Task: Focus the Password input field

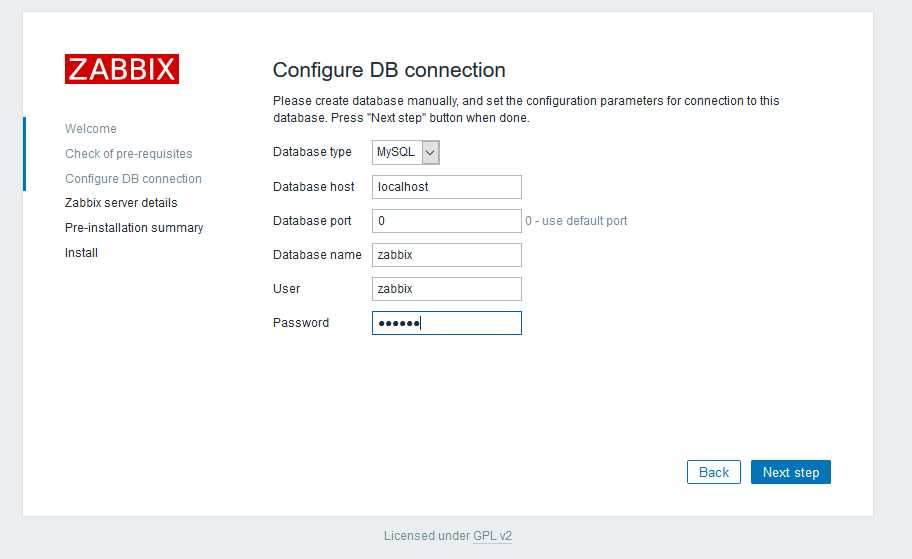Action: pyautogui.click(x=447, y=323)
